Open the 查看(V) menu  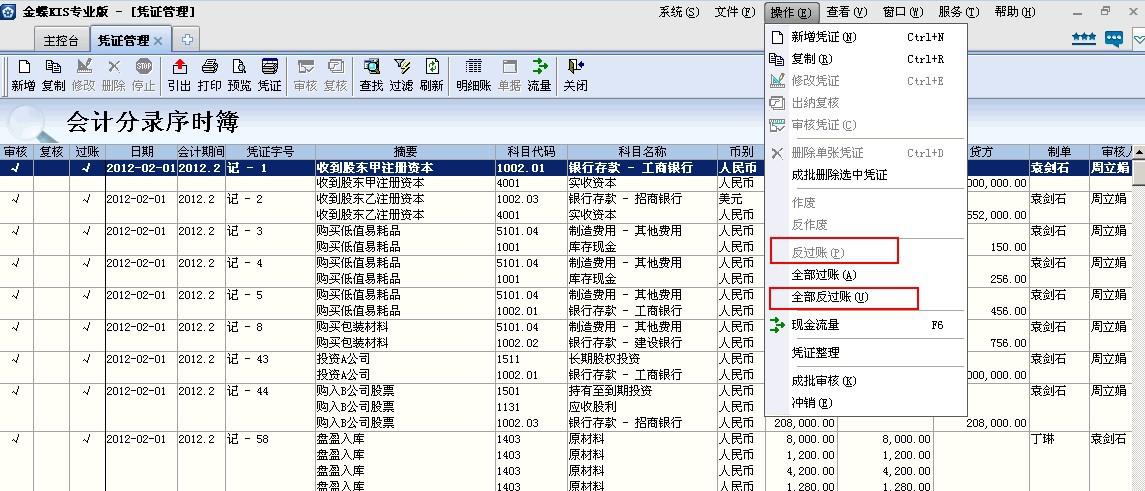[847, 12]
